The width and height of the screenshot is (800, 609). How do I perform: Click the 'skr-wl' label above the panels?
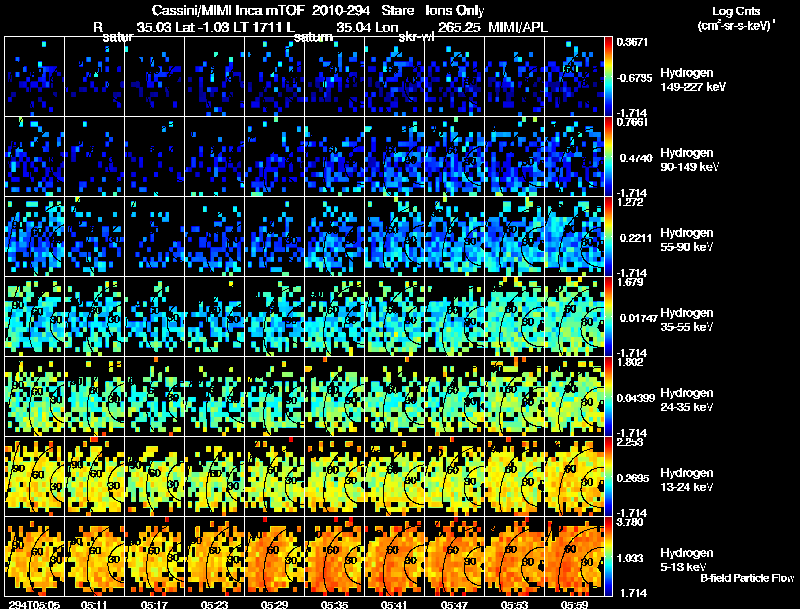[416, 37]
